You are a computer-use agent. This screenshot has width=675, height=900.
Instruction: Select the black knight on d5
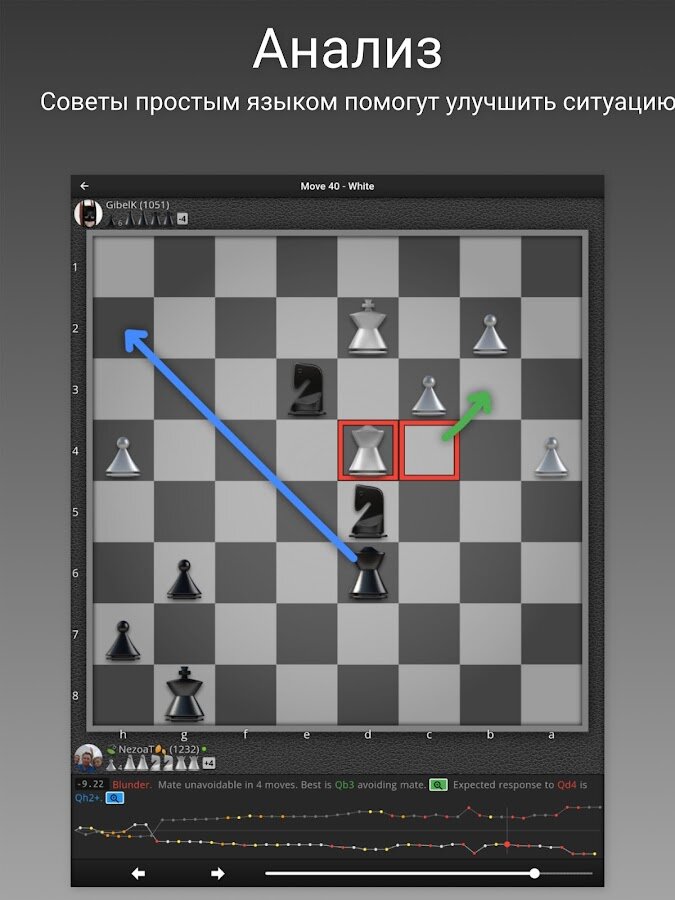coord(367,511)
